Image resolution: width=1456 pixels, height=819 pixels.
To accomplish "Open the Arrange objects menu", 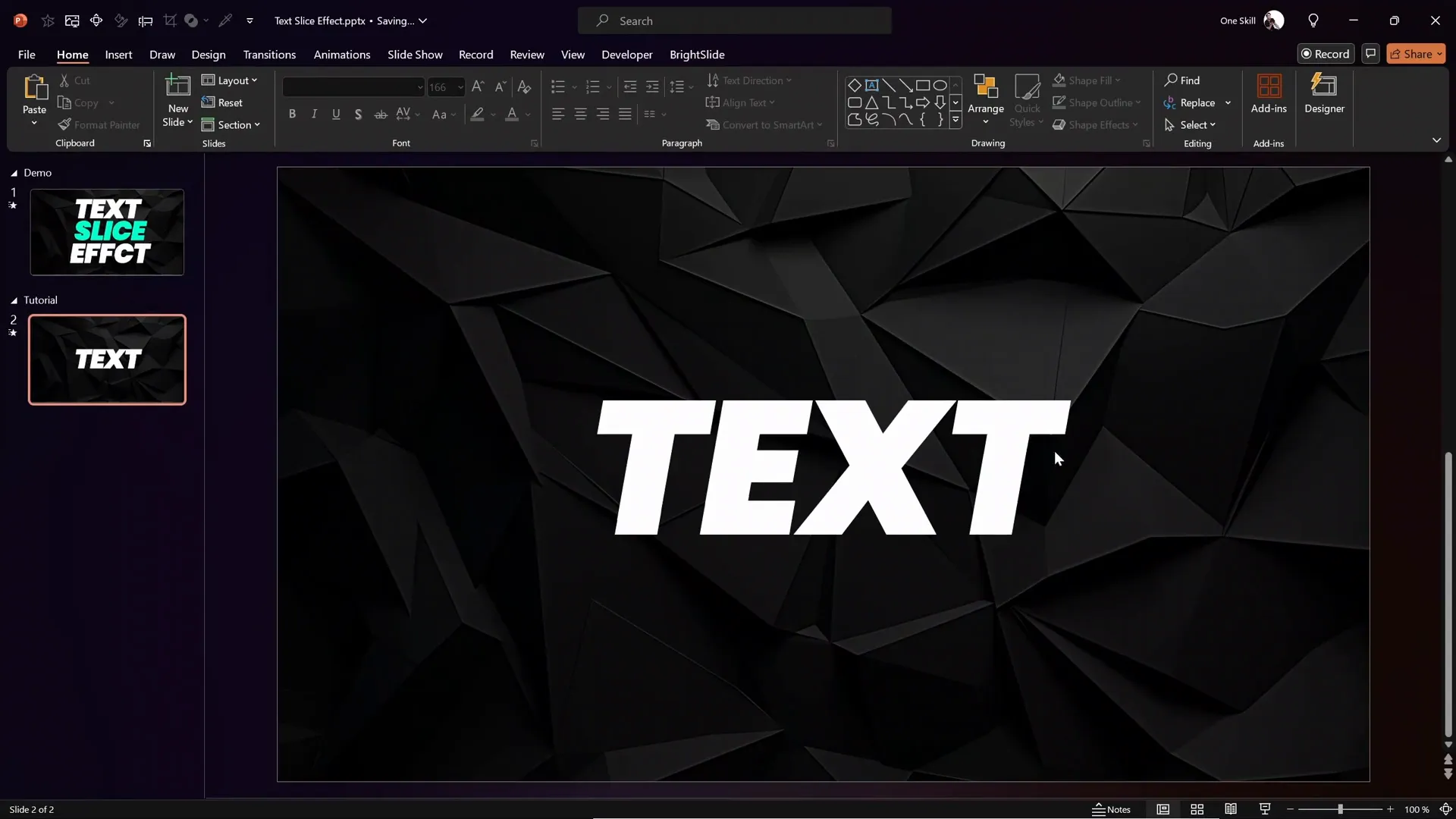I will pos(985,100).
